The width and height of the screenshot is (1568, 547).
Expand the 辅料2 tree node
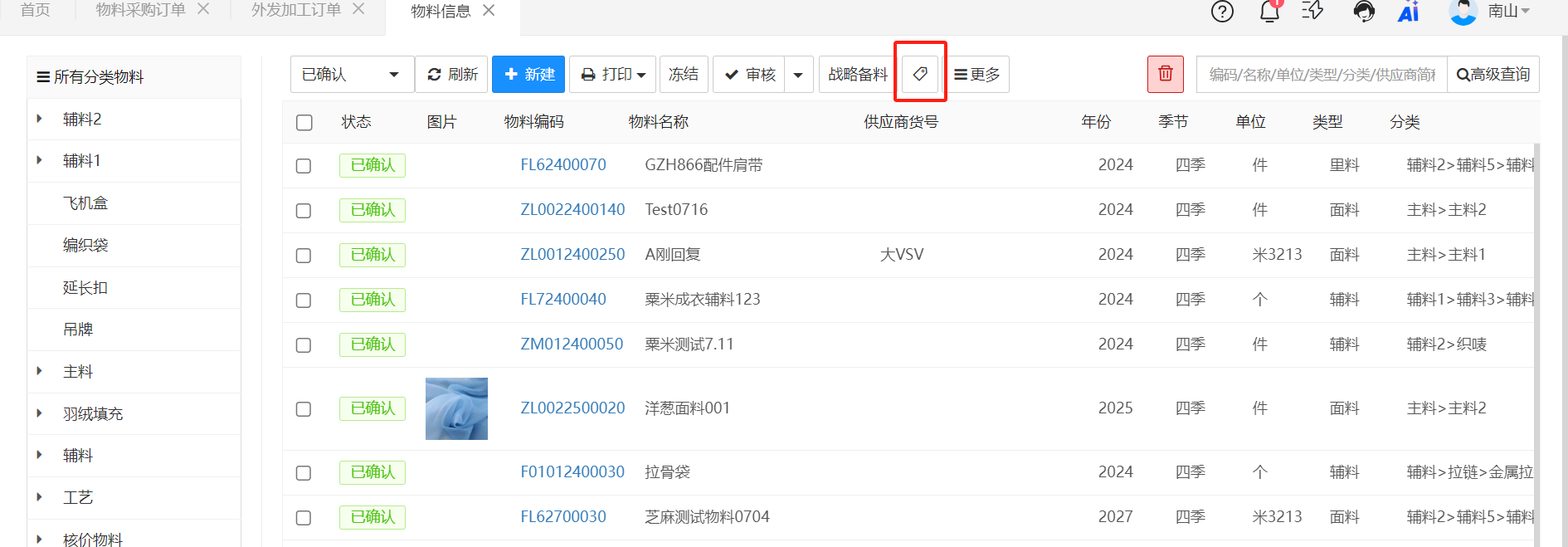(40, 120)
